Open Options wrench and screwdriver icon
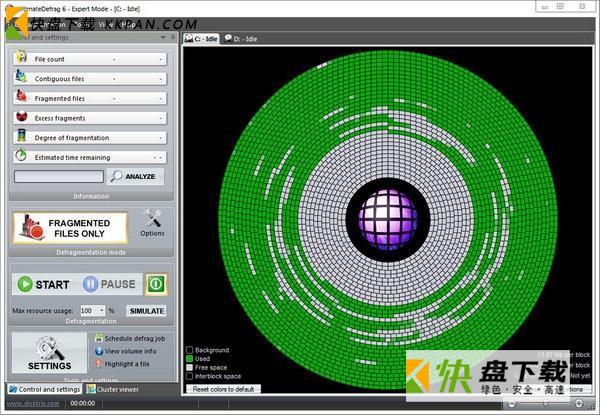600x415 pixels. [x=152, y=218]
